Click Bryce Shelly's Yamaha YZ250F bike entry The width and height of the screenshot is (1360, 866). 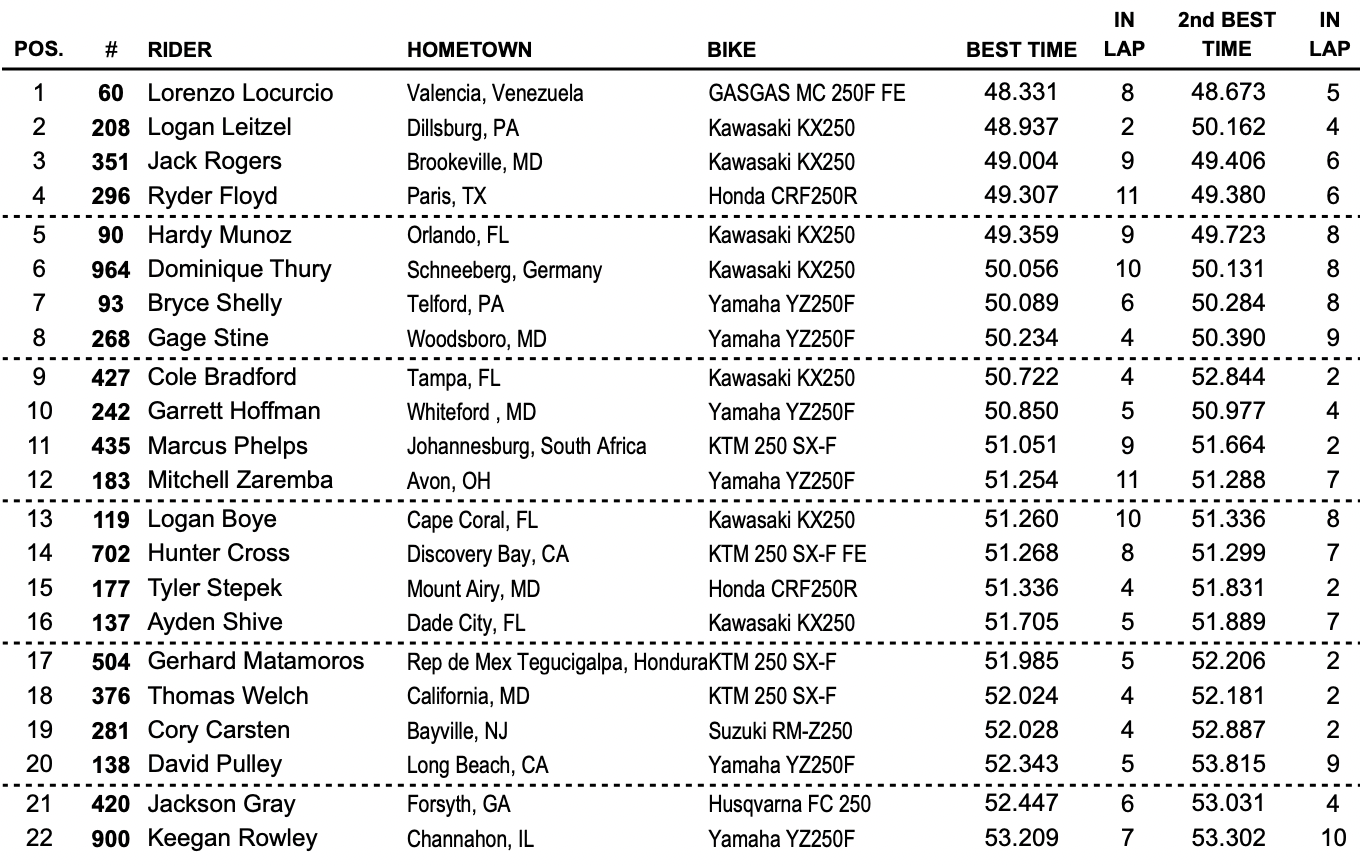pos(781,304)
